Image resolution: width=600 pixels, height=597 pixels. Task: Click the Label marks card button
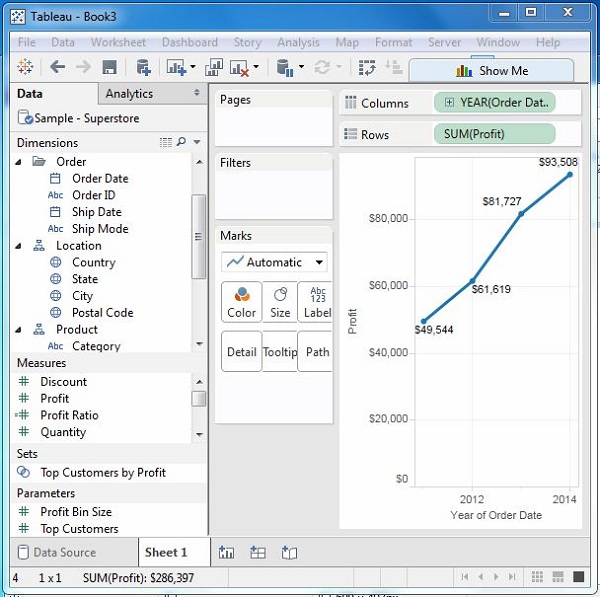[318, 301]
